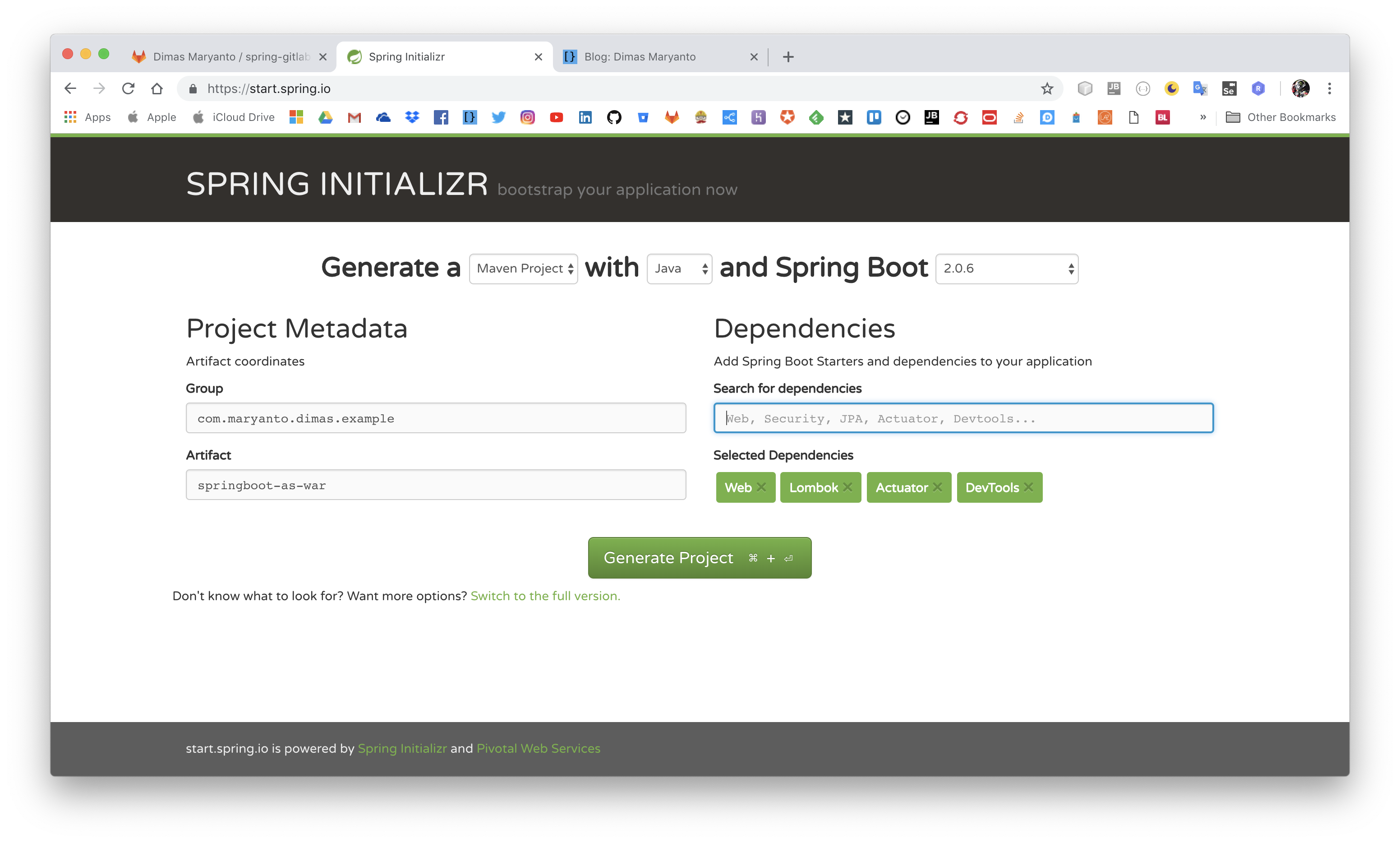Focus the Group input field
Screen dimensions: 1400x843
click(x=436, y=418)
